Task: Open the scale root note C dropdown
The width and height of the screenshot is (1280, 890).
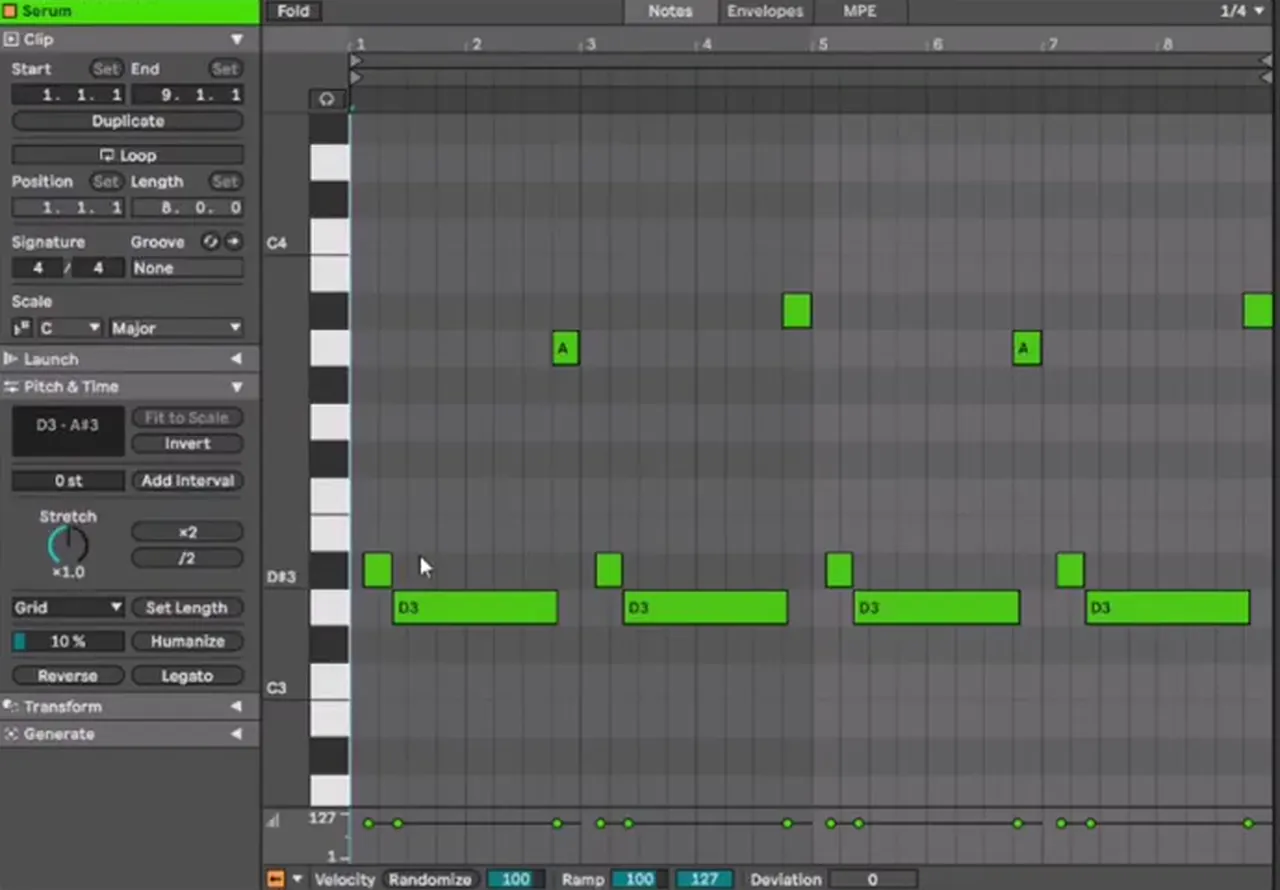Action: 69,328
